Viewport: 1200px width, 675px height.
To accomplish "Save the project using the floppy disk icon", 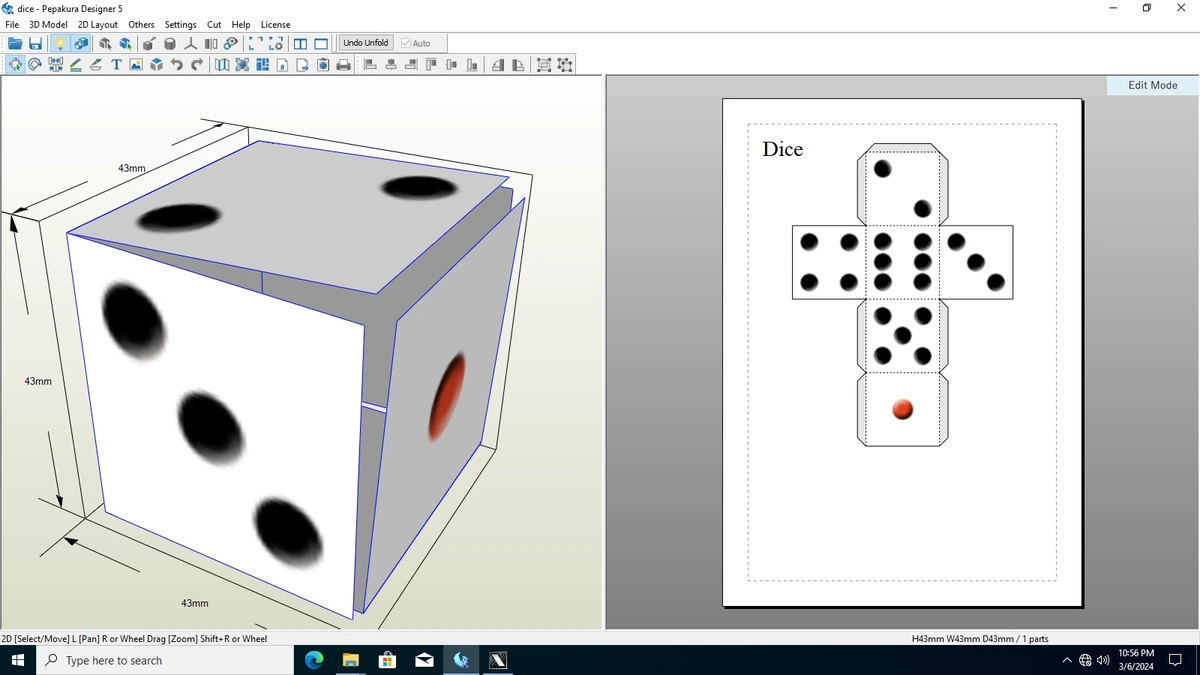I will click(35, 43).
